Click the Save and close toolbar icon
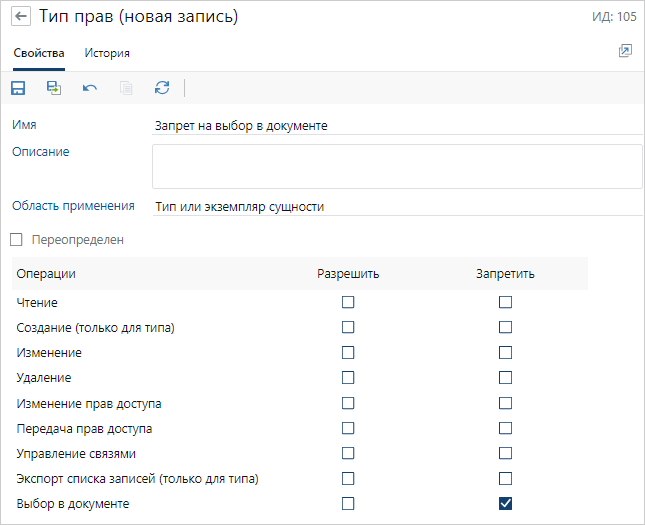The height and width of the screenshot is (525, 645). (x=54, y=88)
